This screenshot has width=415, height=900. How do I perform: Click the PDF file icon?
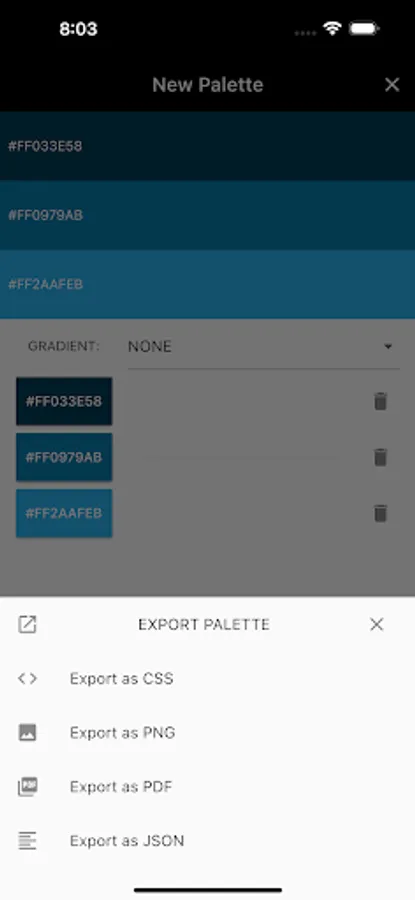(27, 787)
